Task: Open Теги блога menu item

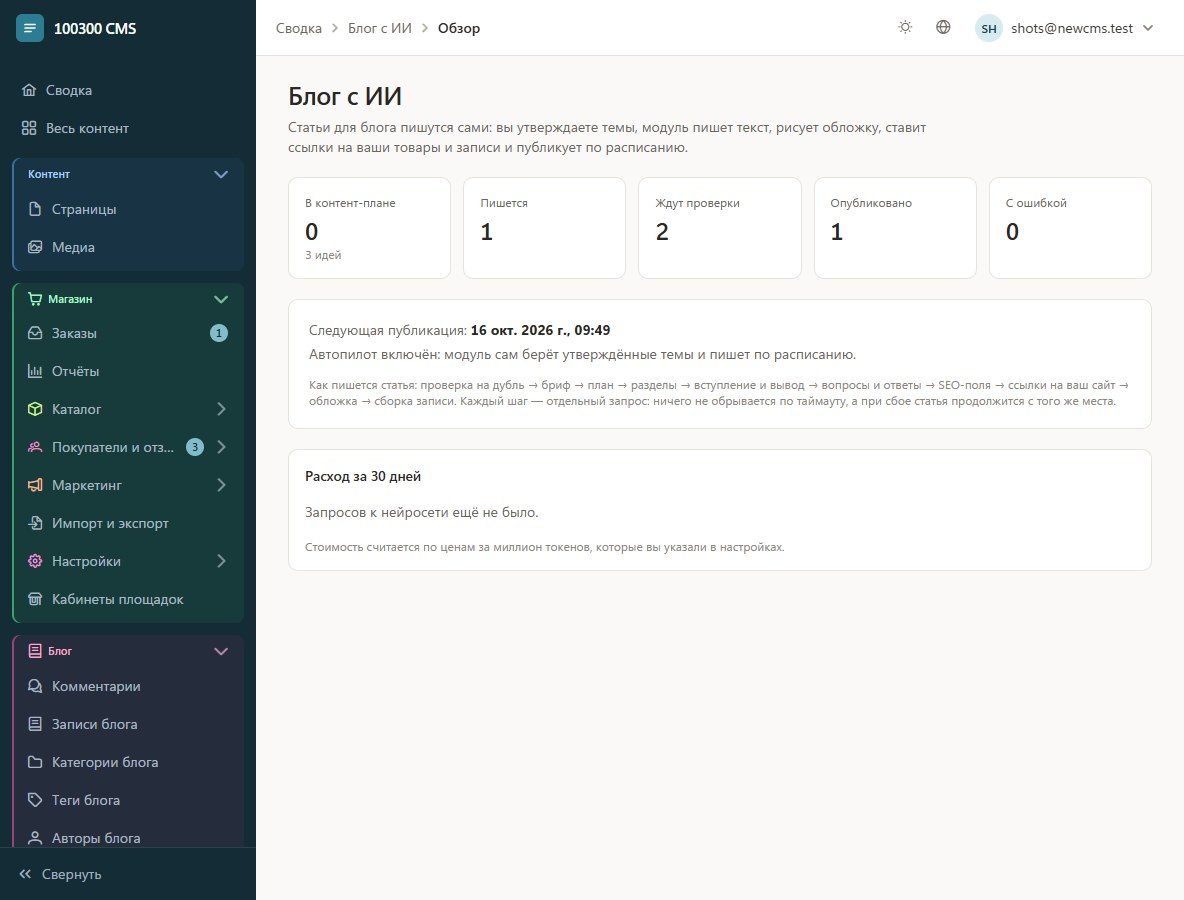Action: (x=128, y=800)
